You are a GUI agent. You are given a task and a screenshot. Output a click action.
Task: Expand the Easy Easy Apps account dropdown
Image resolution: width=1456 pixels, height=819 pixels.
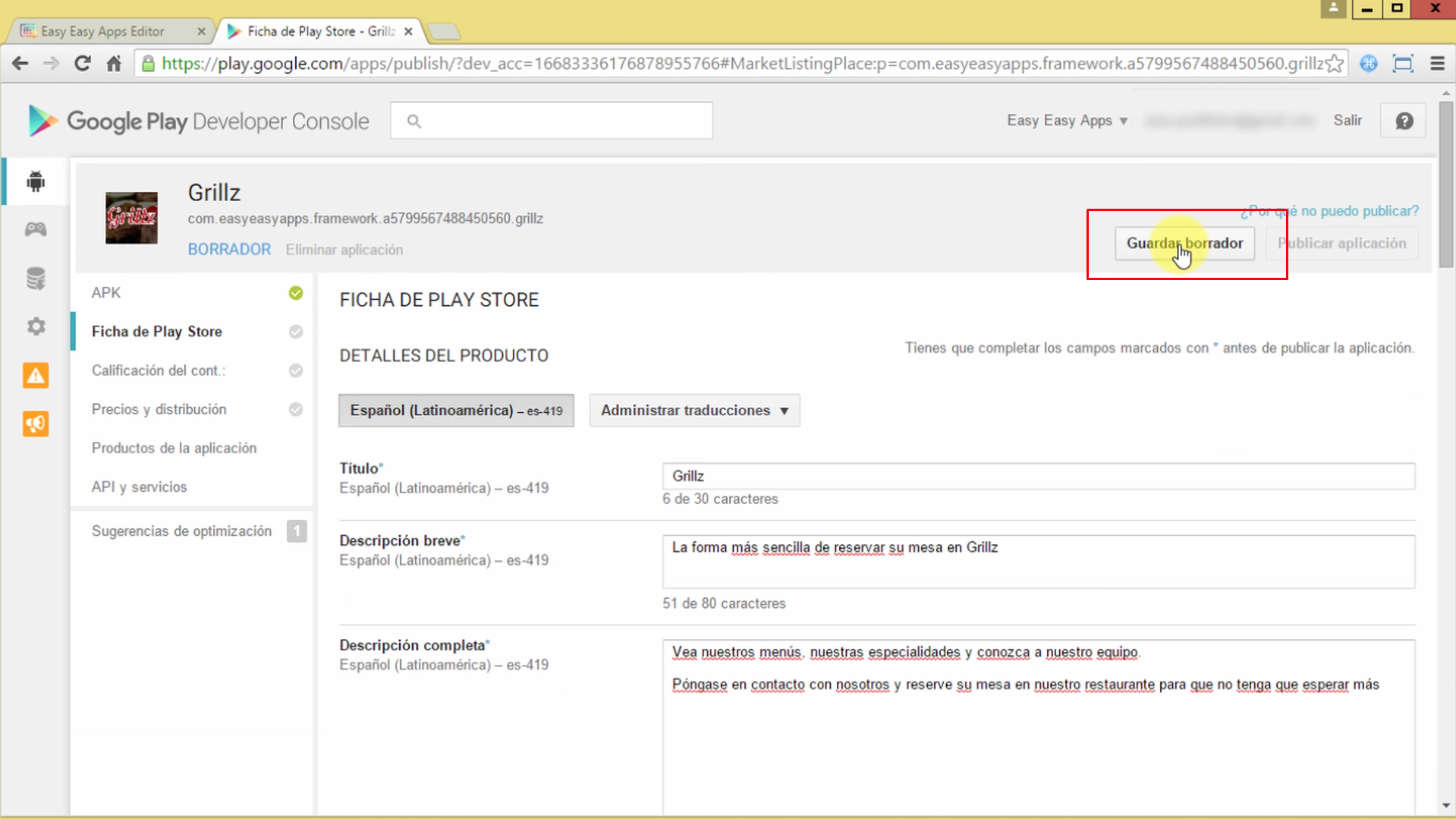coord(1065,120)
